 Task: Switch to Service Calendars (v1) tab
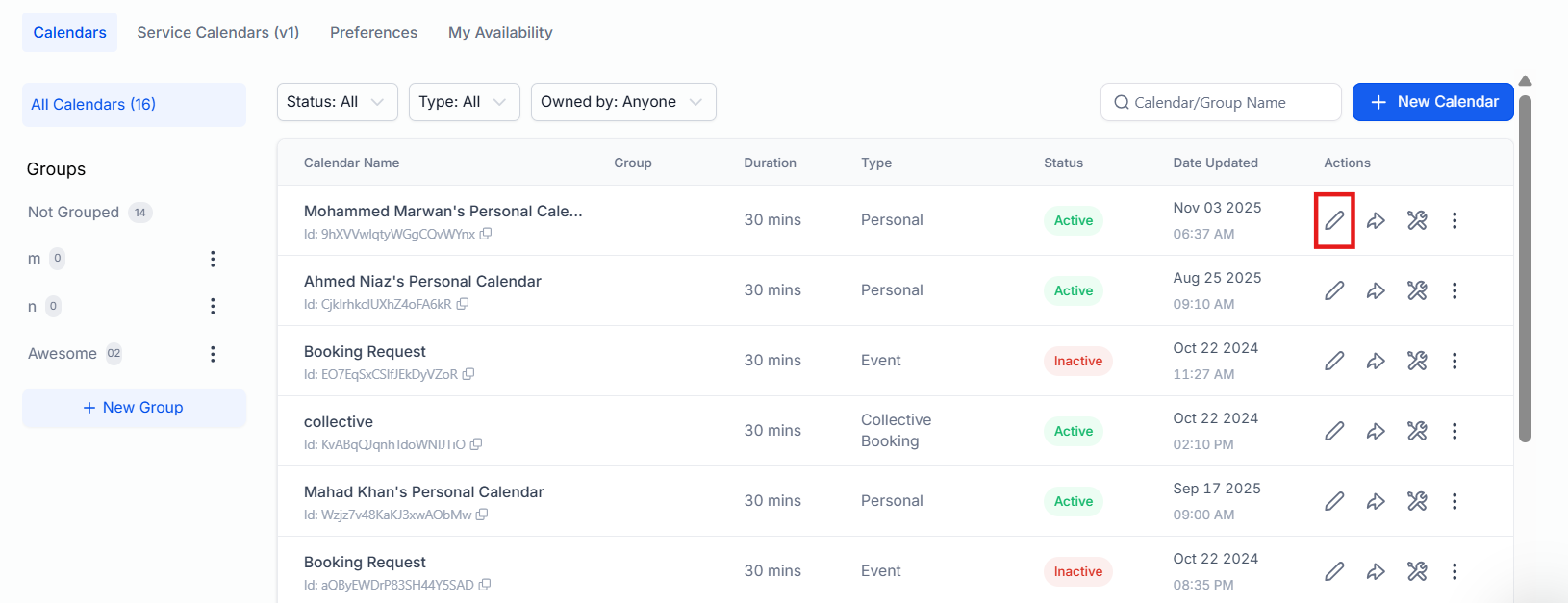[x=217, y=33]
